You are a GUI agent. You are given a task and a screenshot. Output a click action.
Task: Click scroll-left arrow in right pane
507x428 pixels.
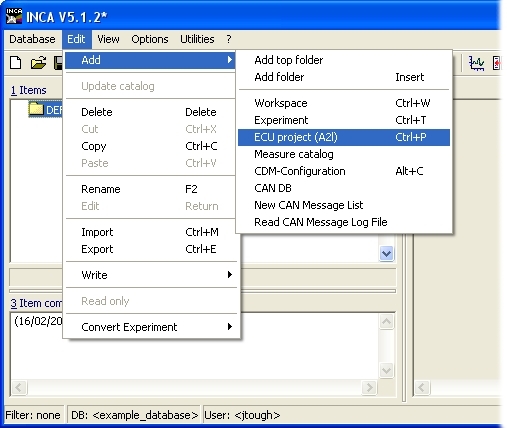coord(422,388)
